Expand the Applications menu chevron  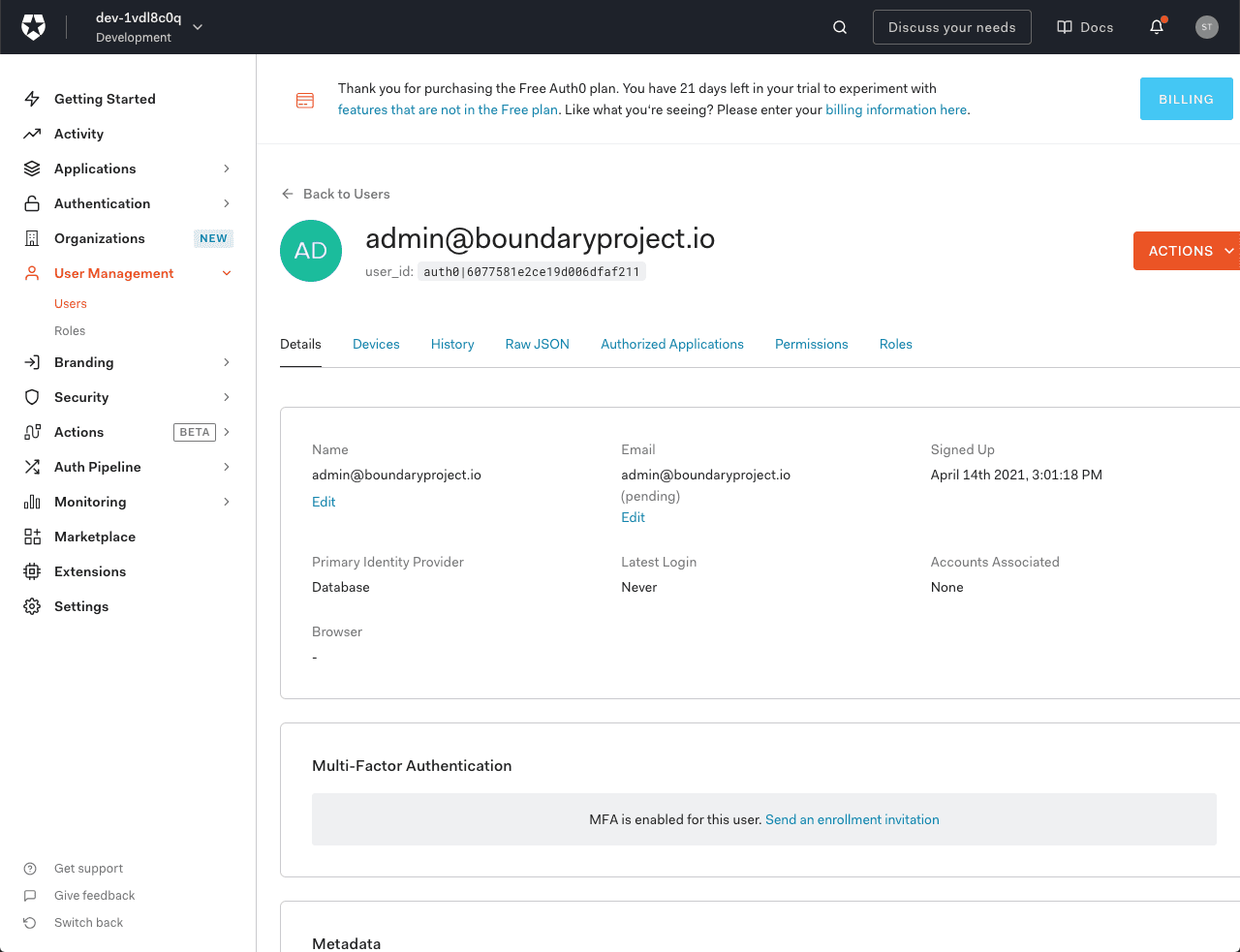coord(227,169)
